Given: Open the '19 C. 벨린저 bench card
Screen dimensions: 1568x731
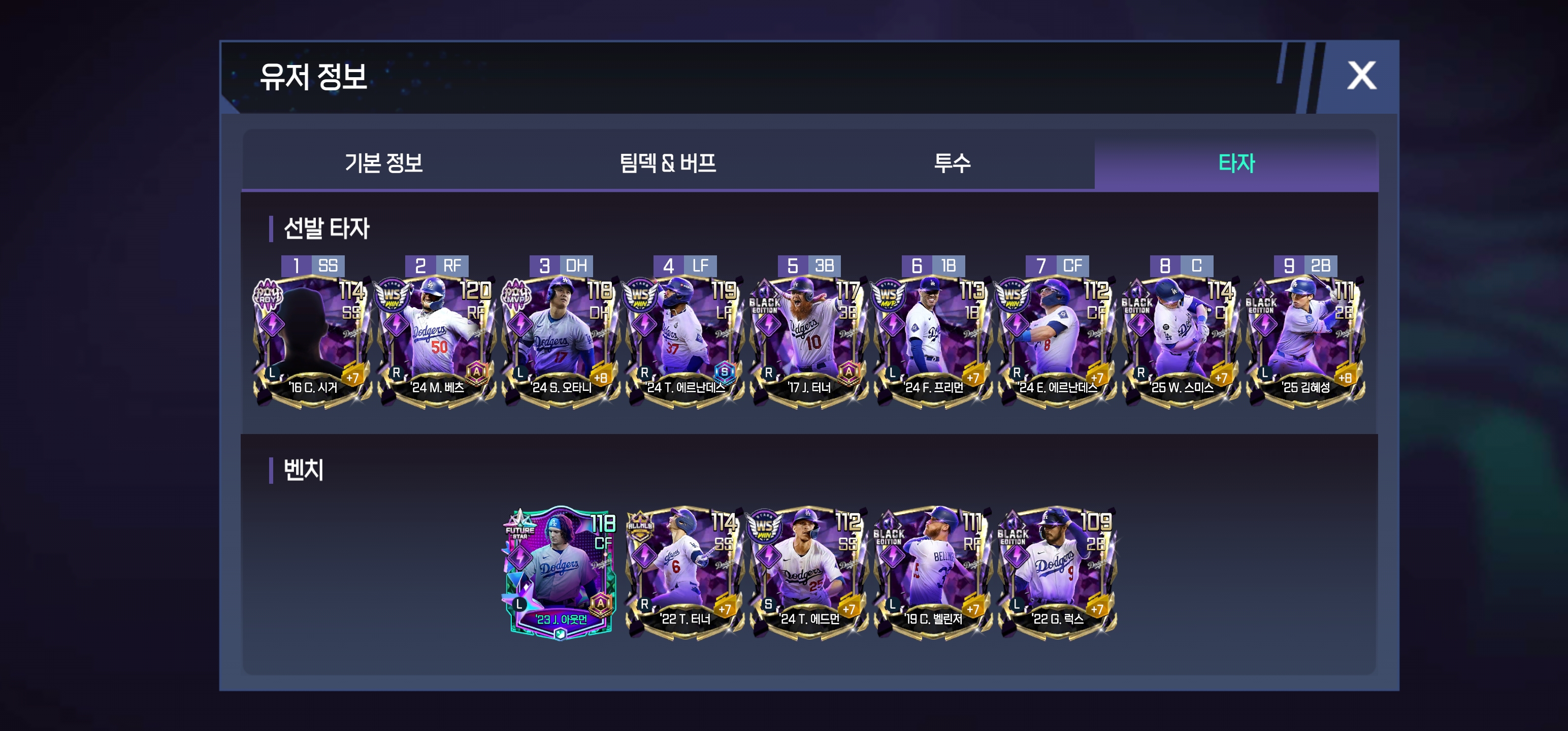Looking at the screenshot, I should 934,572.
